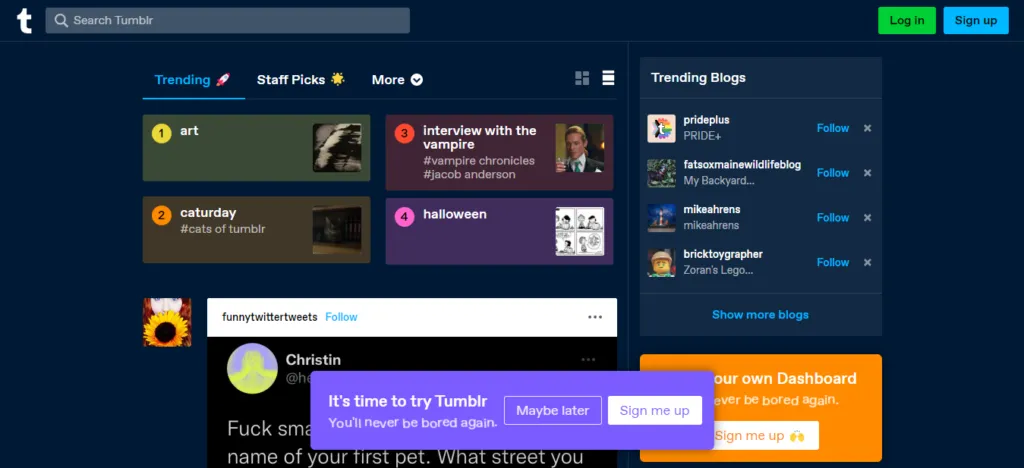Image resolution: width=1024 pixels, height=468 pixels.
Task: Dismiss mikeahrens blog suggestion
Action: (867, 218)
